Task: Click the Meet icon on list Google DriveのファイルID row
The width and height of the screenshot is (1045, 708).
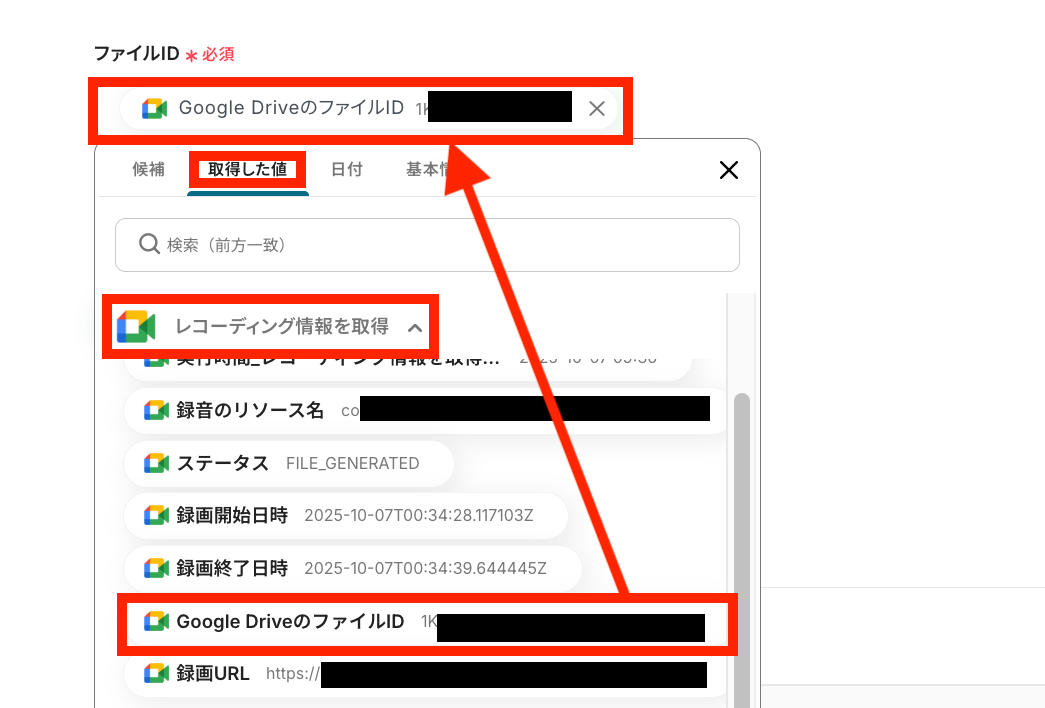Action: tap(156, 622)
